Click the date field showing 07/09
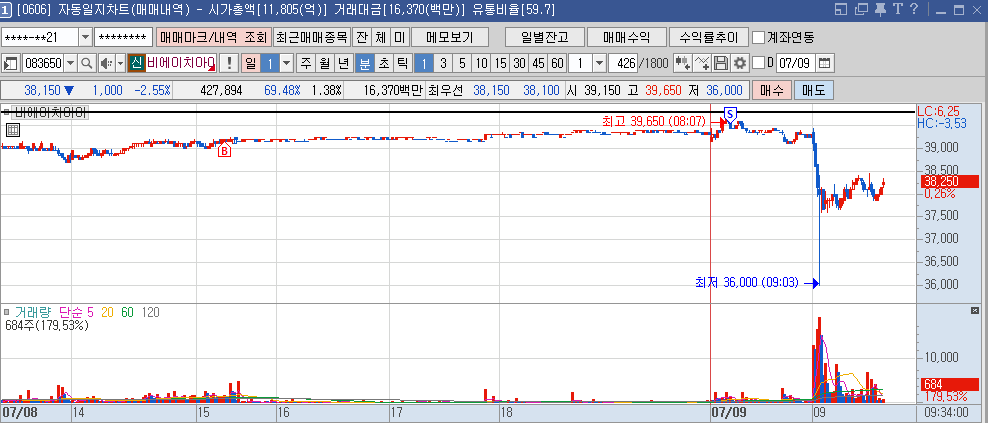988x423 pixels. pyautogui.click(x=796, y=63)
